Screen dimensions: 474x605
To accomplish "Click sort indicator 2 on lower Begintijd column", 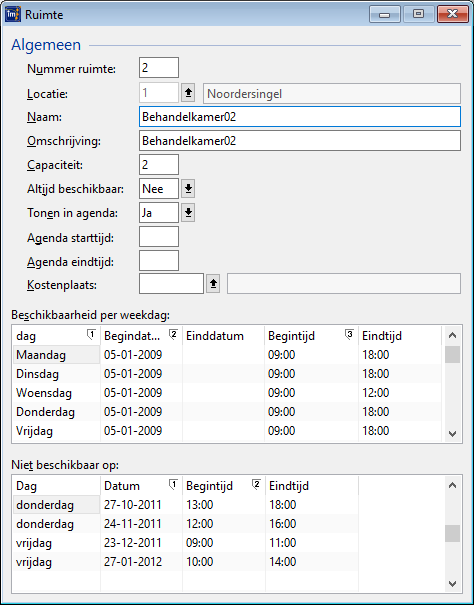I will coord(256,485).
